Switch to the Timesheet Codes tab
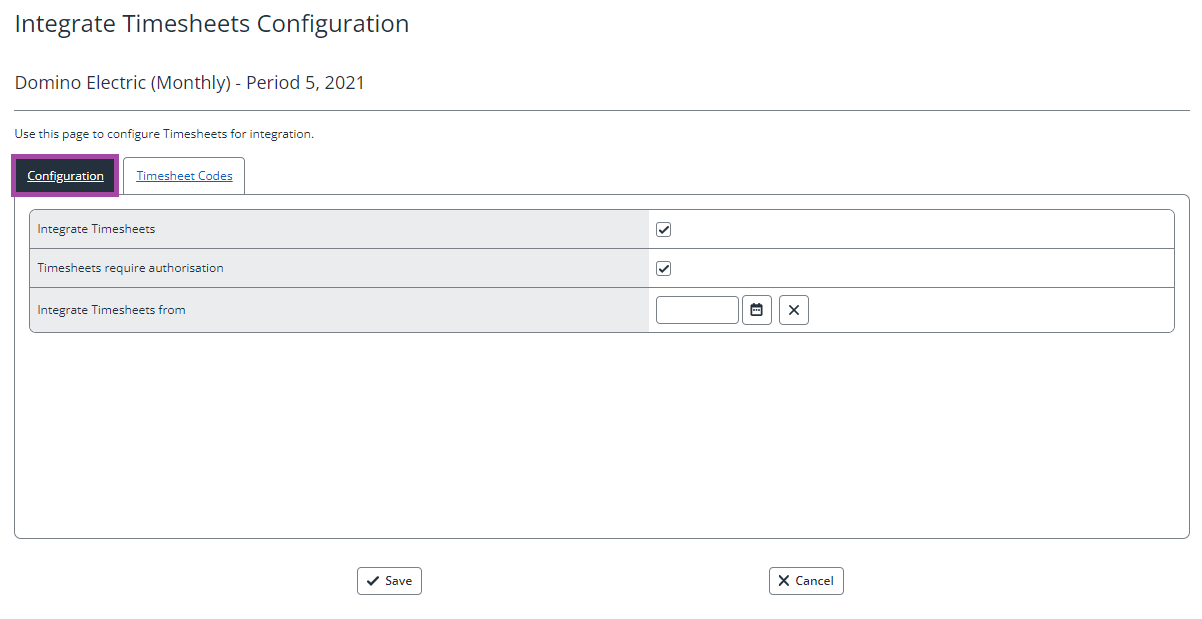This screenshot has height=619, width=1202. tap(184, 176)
